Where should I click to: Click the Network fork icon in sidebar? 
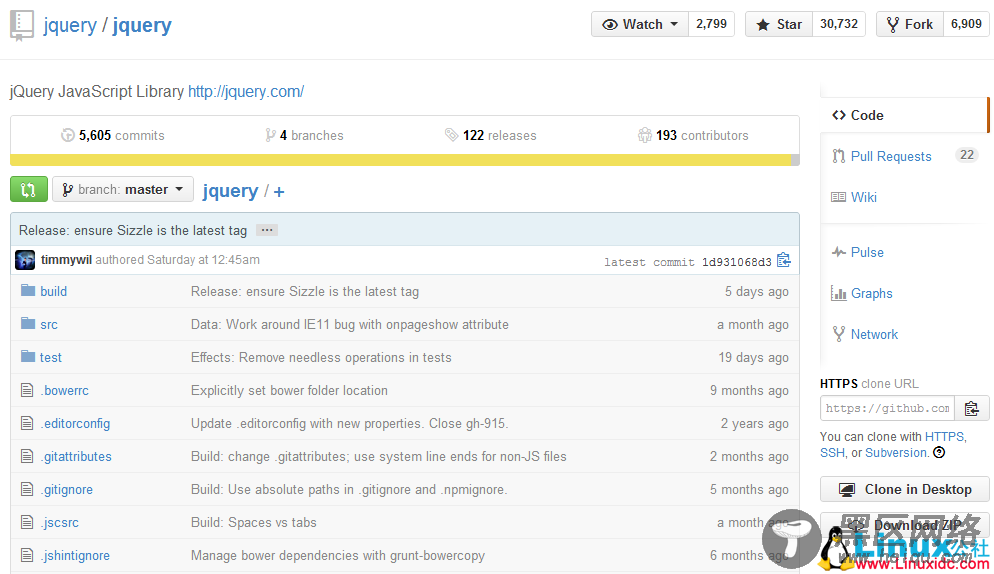(839, 334)
